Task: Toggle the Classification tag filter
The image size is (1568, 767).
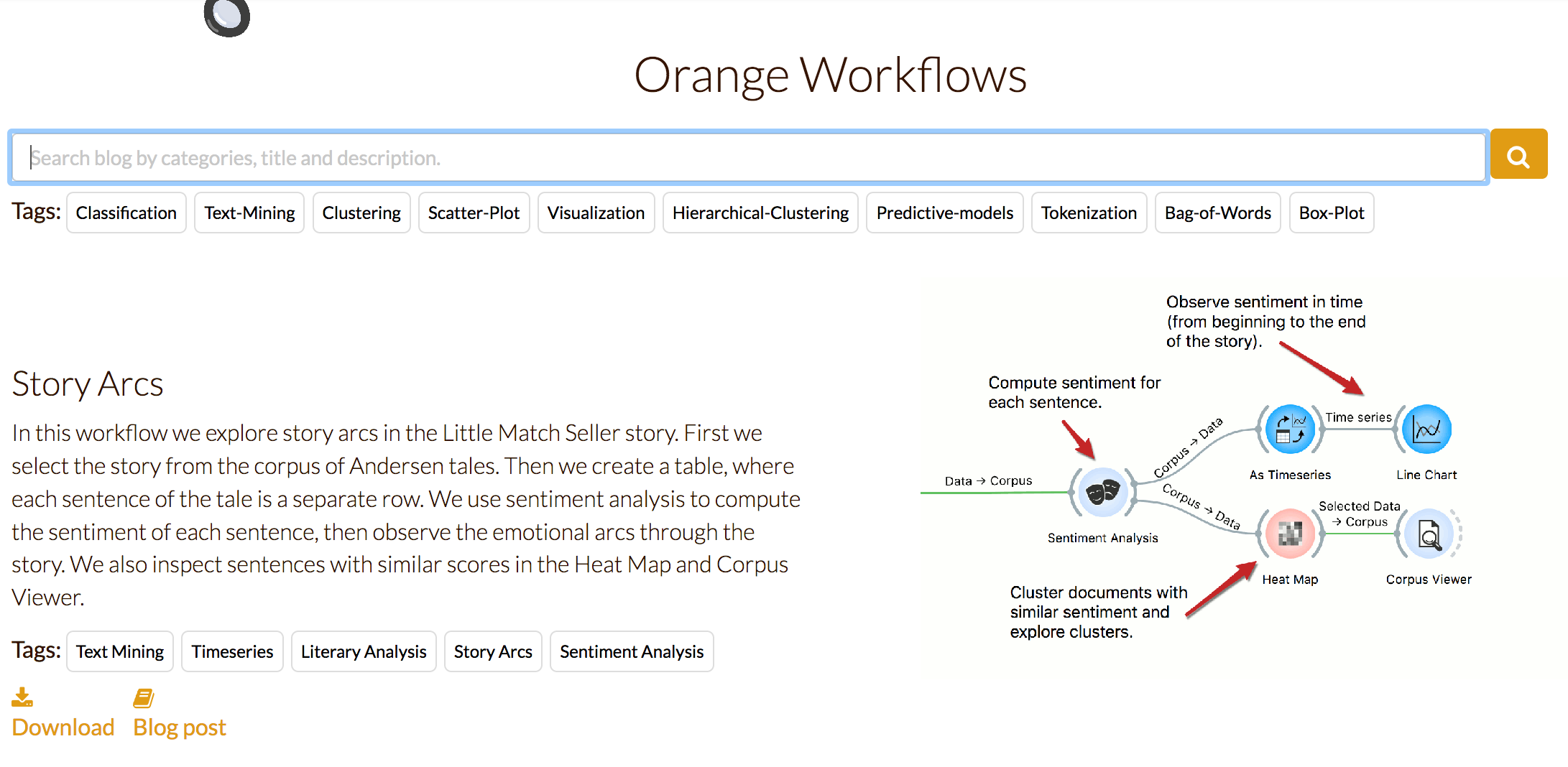Action: (x=126, y=213)
